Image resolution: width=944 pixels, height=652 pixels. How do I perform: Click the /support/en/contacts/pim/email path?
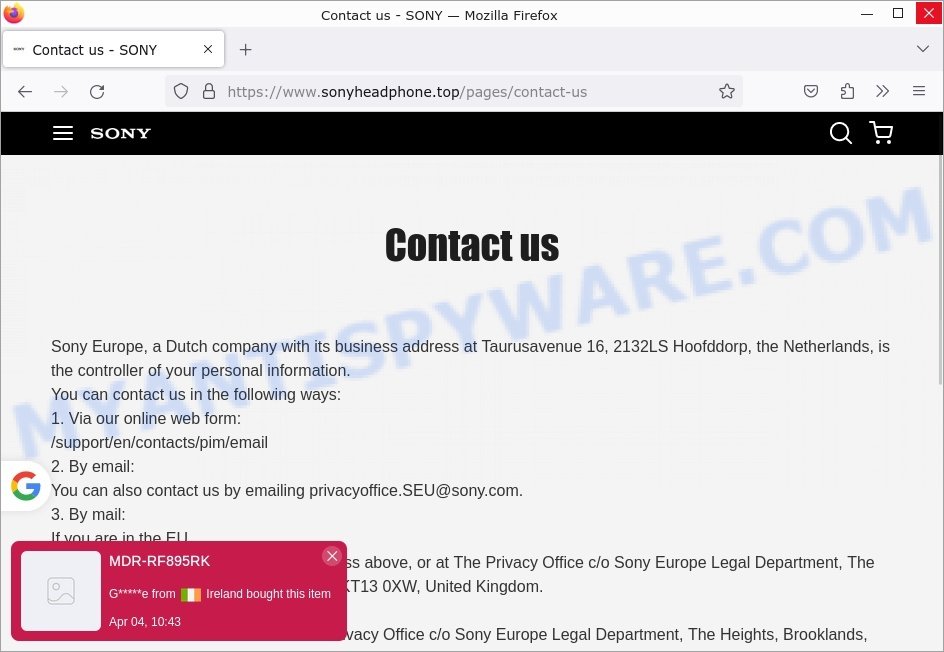160,442
